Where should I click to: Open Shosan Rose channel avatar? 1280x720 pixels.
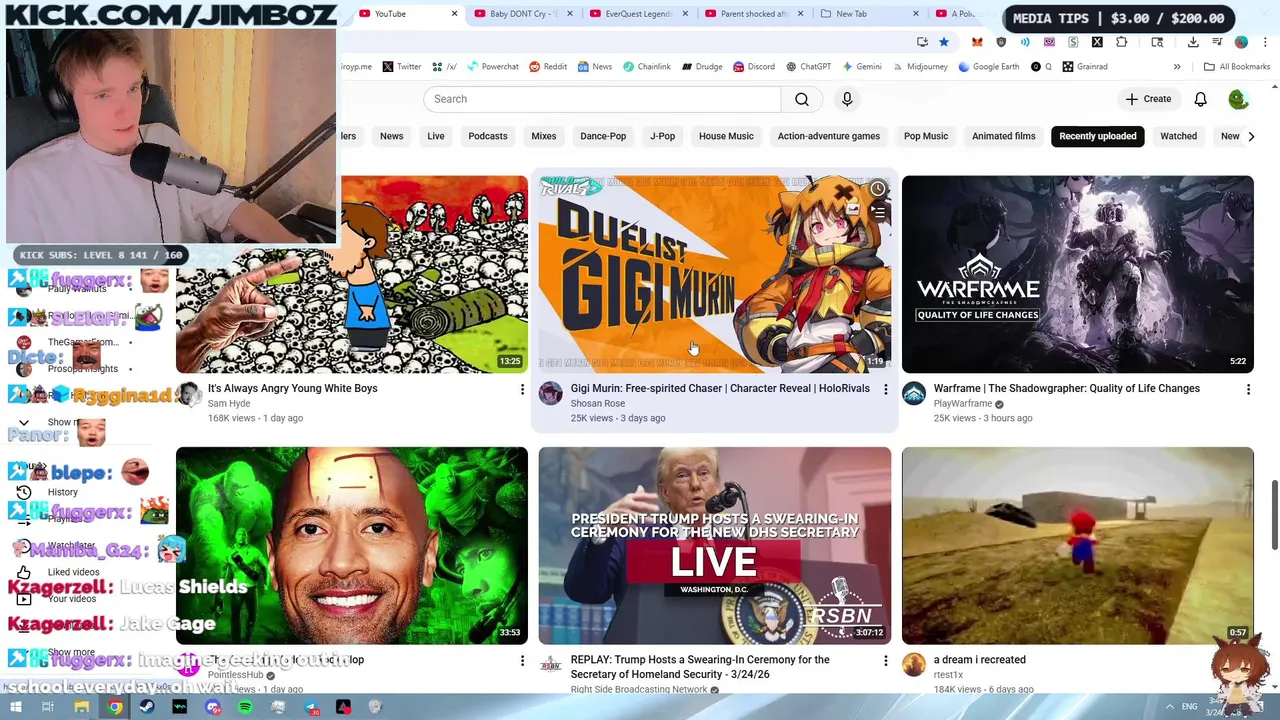pyautogui.click(x=551, y=394)
